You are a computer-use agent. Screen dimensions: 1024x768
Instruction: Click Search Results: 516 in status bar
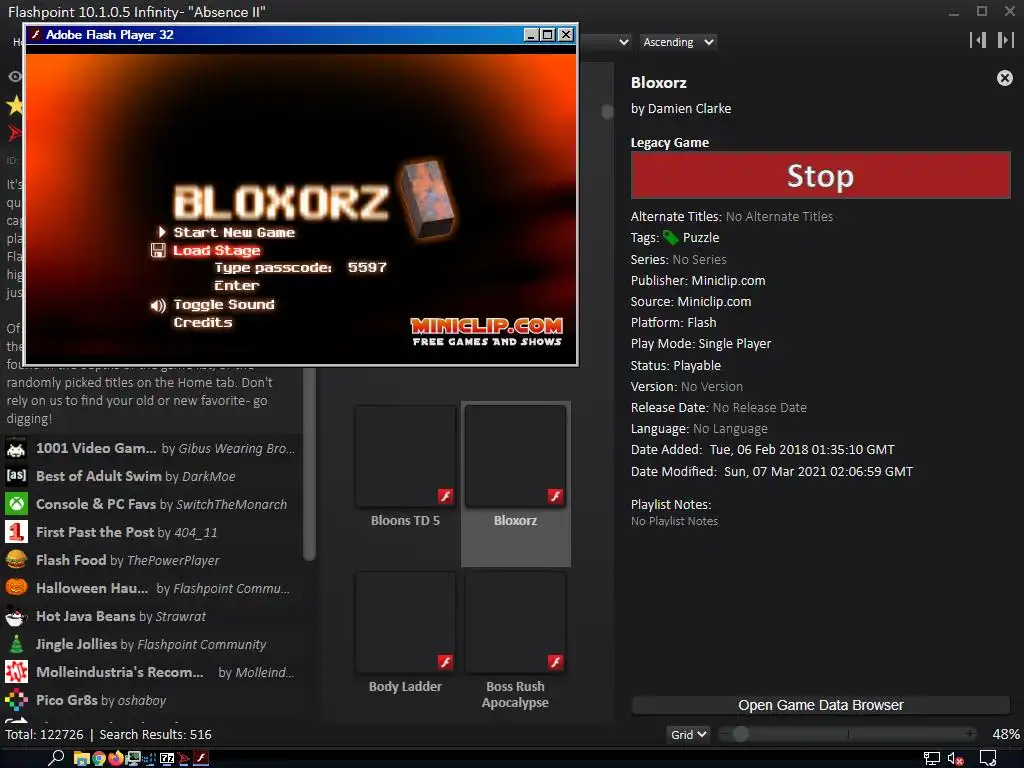[x=155, y=734]
